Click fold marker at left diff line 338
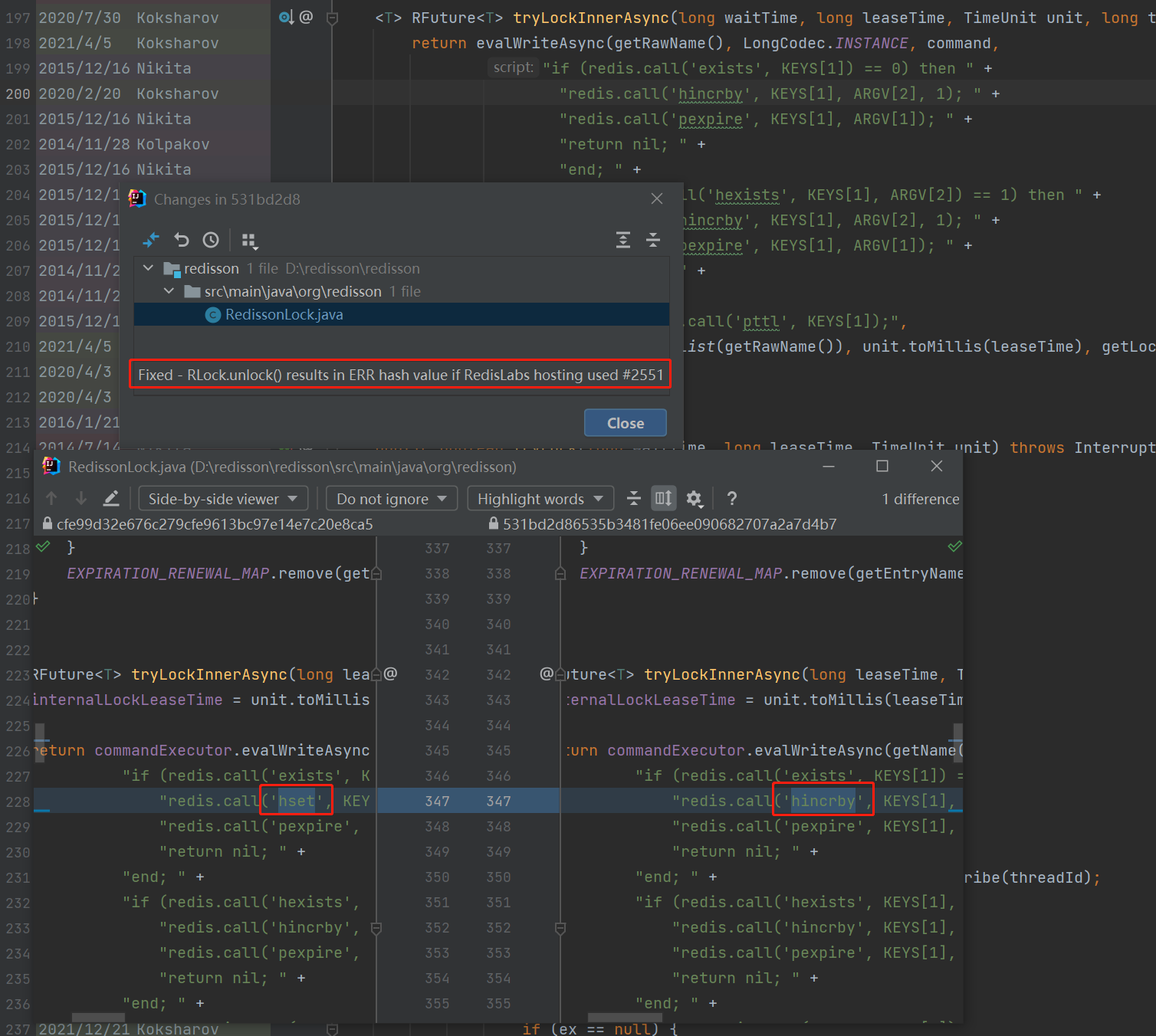The height and width of the screenshot is (1036, 1156). pos(376,573)
